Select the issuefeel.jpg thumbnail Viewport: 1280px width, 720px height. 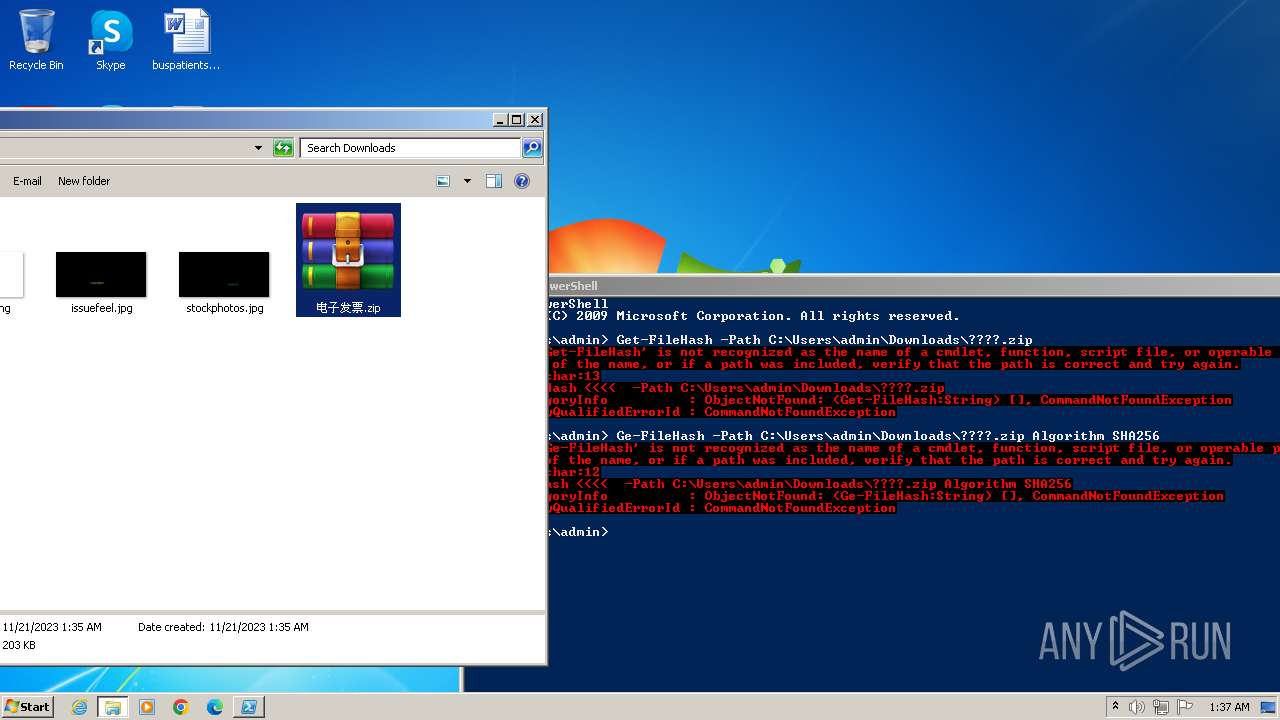101,283
